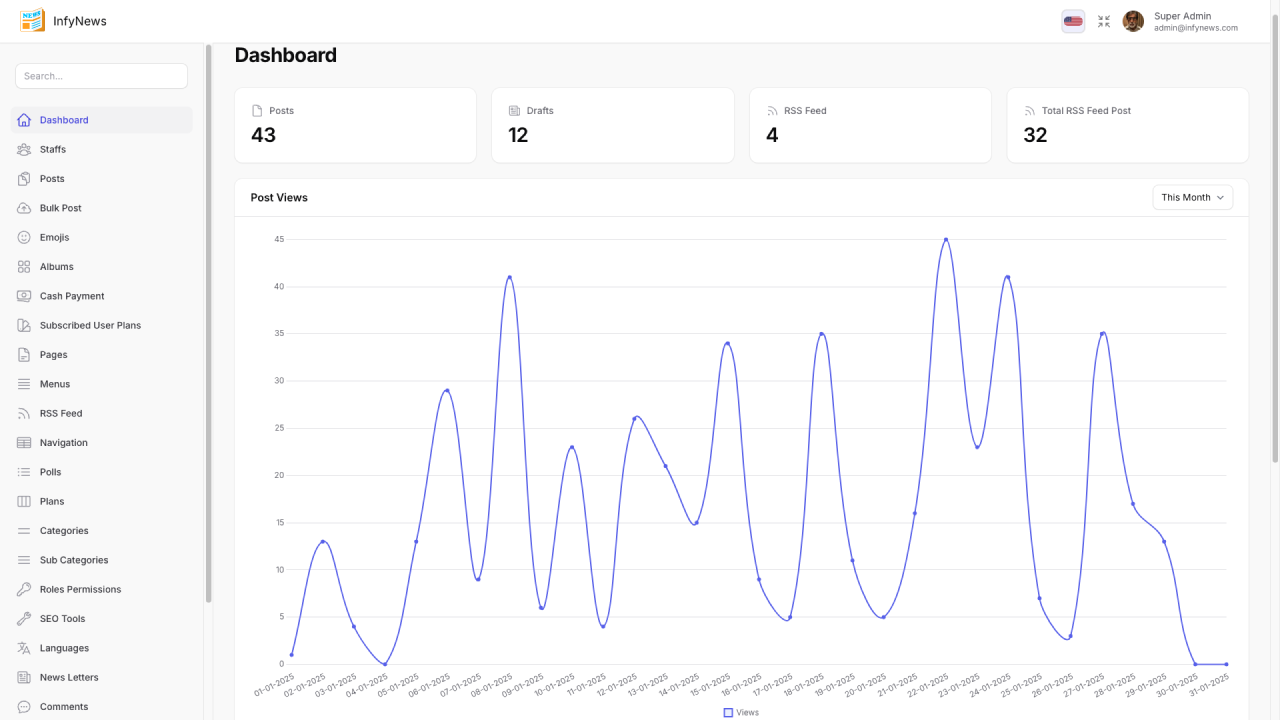
Task: Open the This Month dropdown
Action: (1192, 198)
